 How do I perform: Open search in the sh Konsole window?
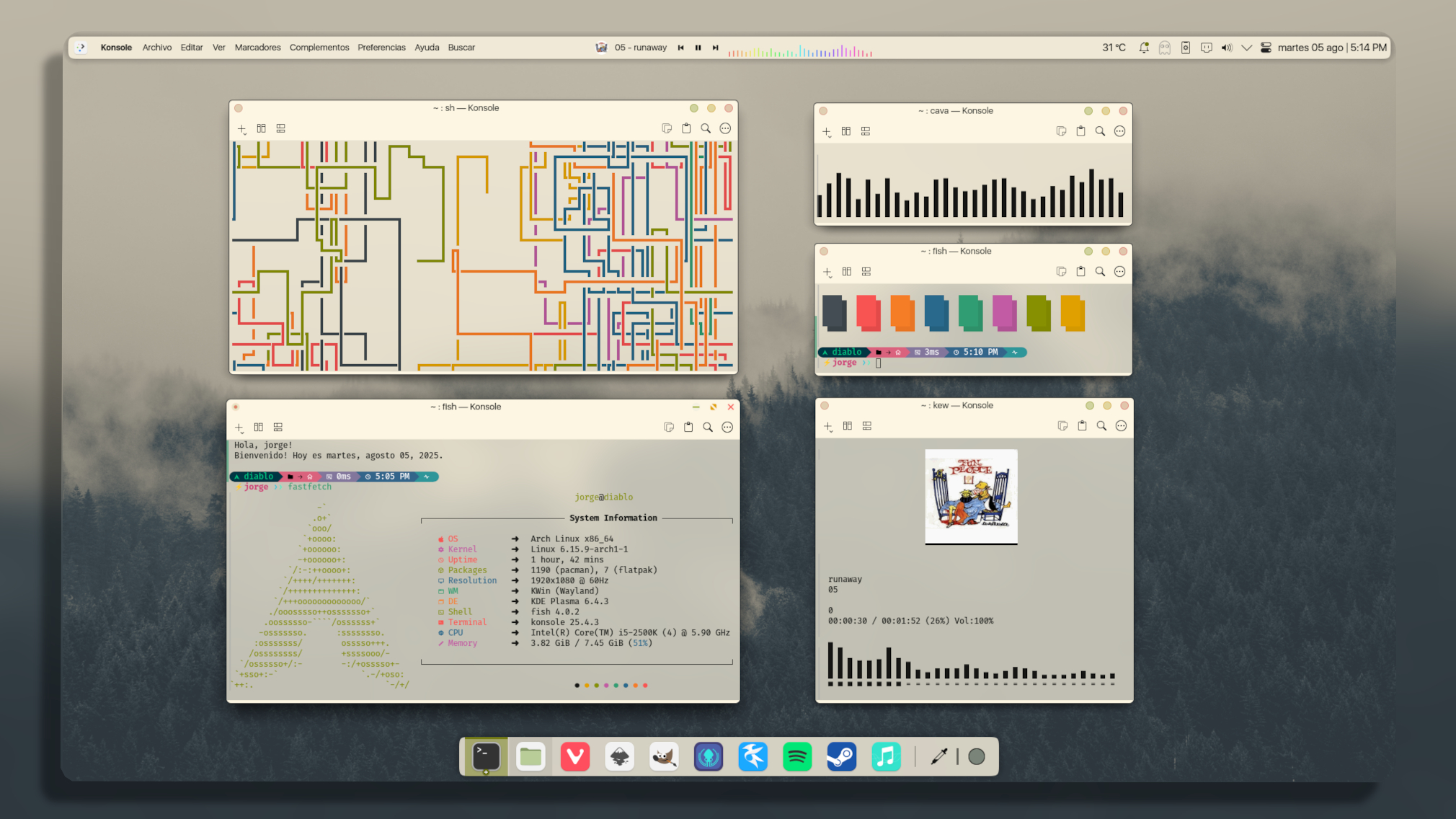pyautogui.click(x=706, y=128)
